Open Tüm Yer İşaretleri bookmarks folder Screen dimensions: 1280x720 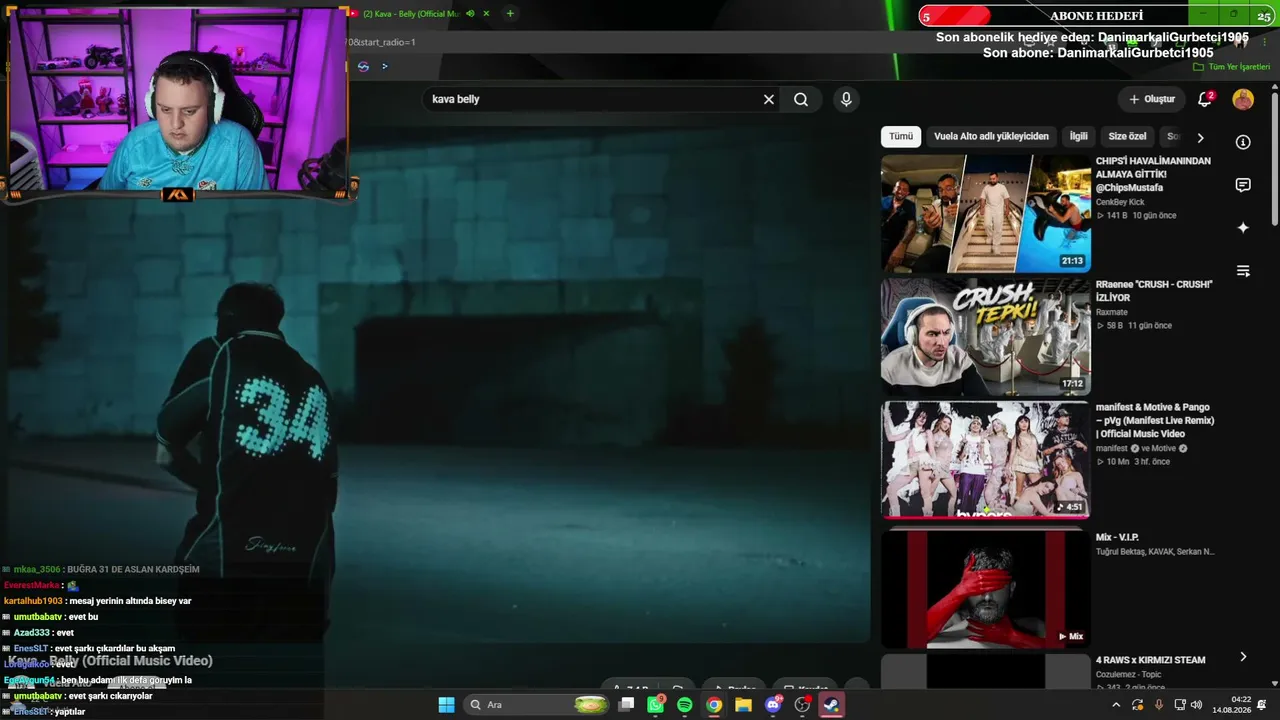tap(1233, 67)
